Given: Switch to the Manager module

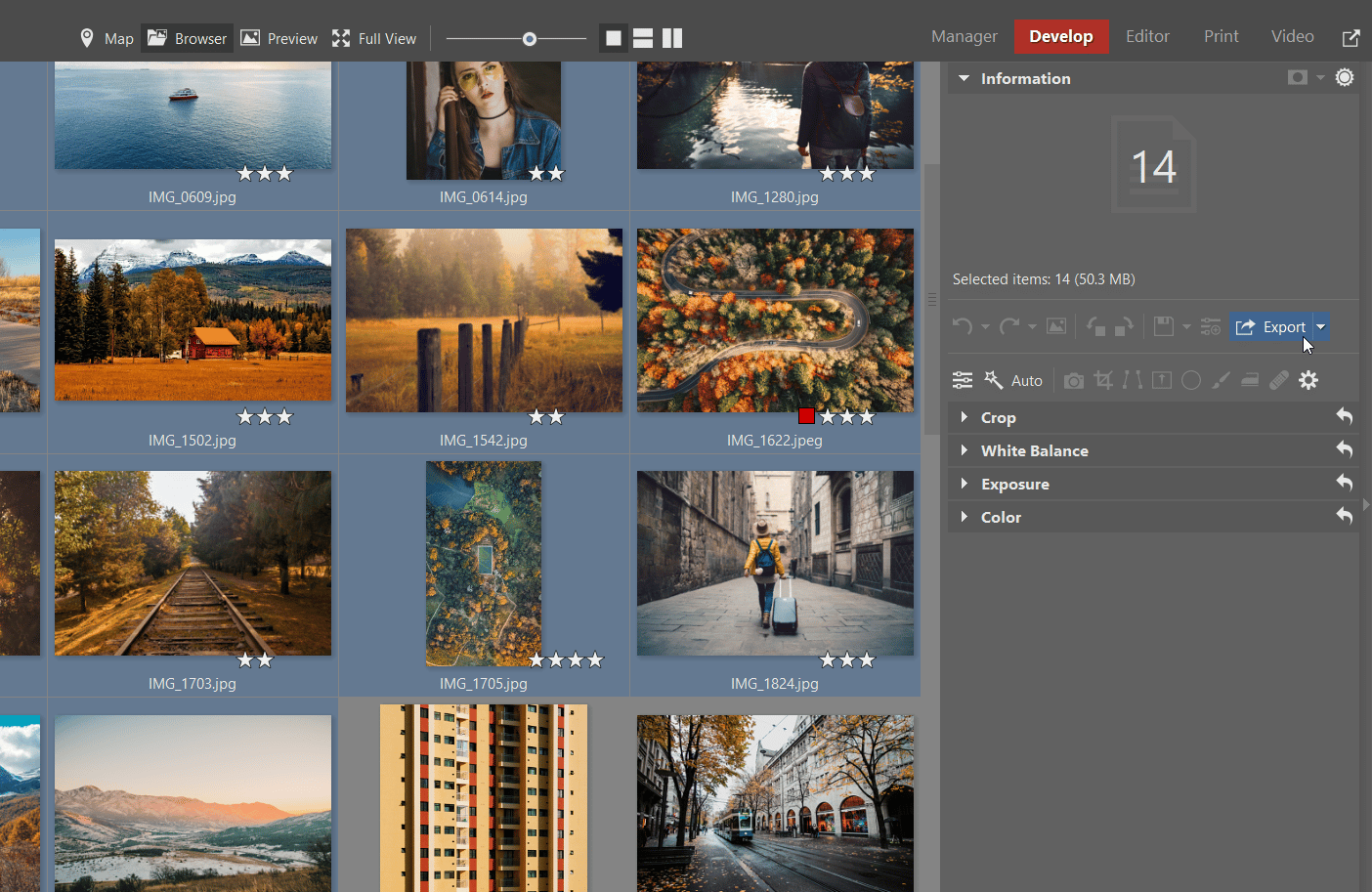Looking at the screenshot, I should pos(964,36).
